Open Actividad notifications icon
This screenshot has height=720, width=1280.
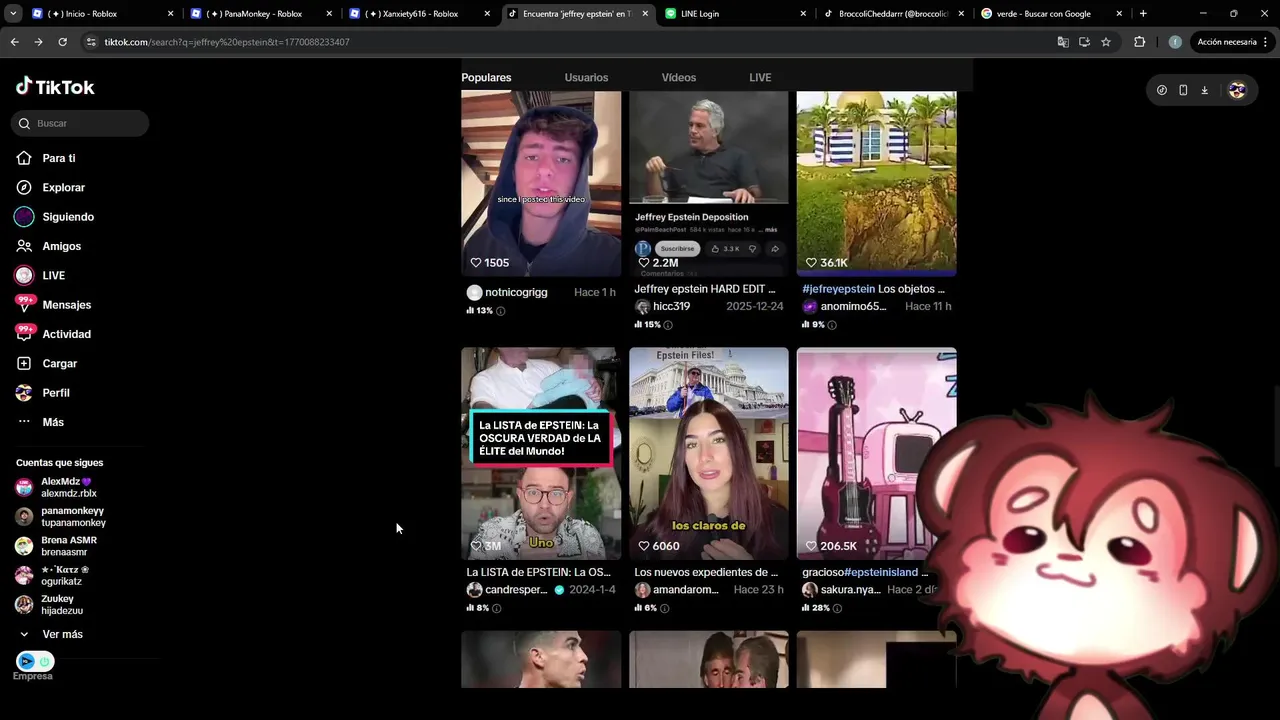(24, 333)
